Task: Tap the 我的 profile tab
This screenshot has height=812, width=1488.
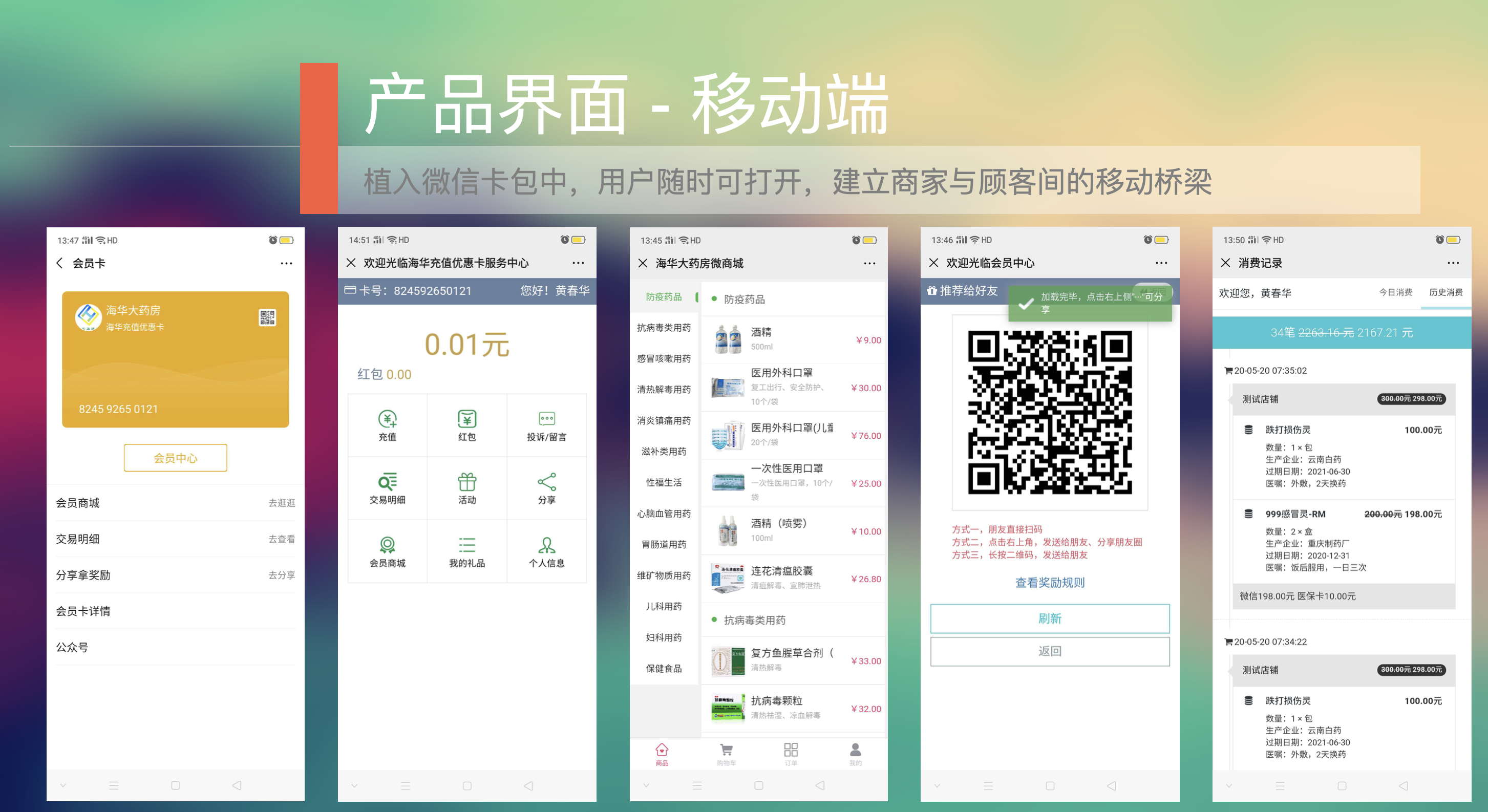Action: click(x=856, y=754)
